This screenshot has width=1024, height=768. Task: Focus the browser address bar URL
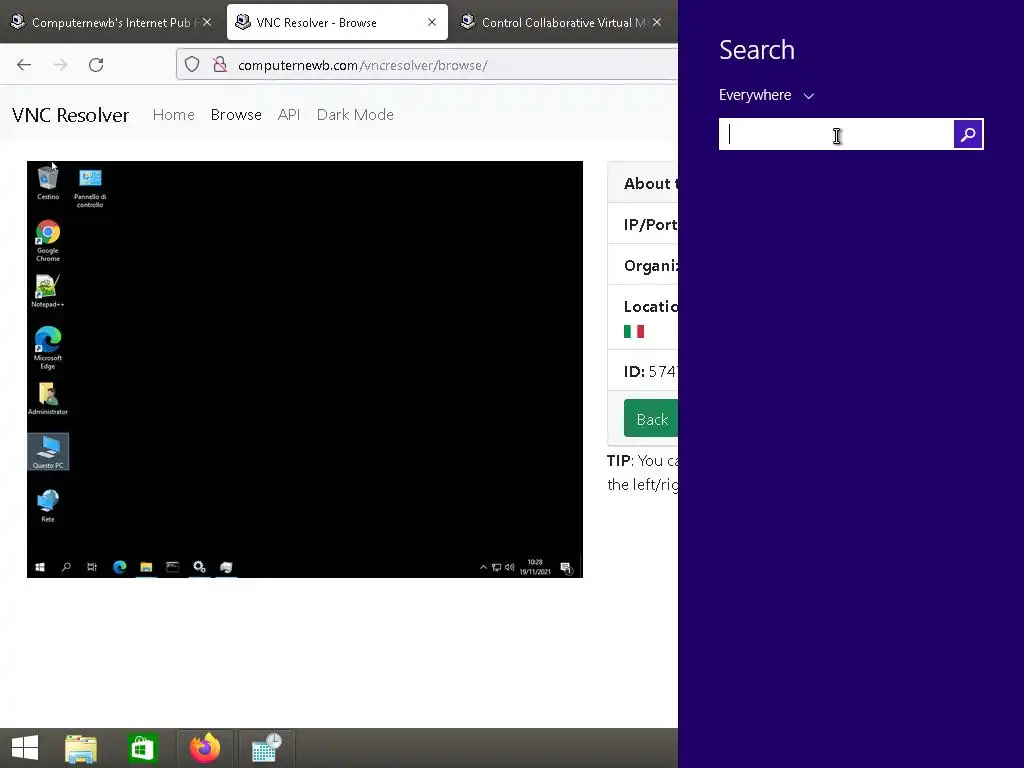tap(362, 65)
